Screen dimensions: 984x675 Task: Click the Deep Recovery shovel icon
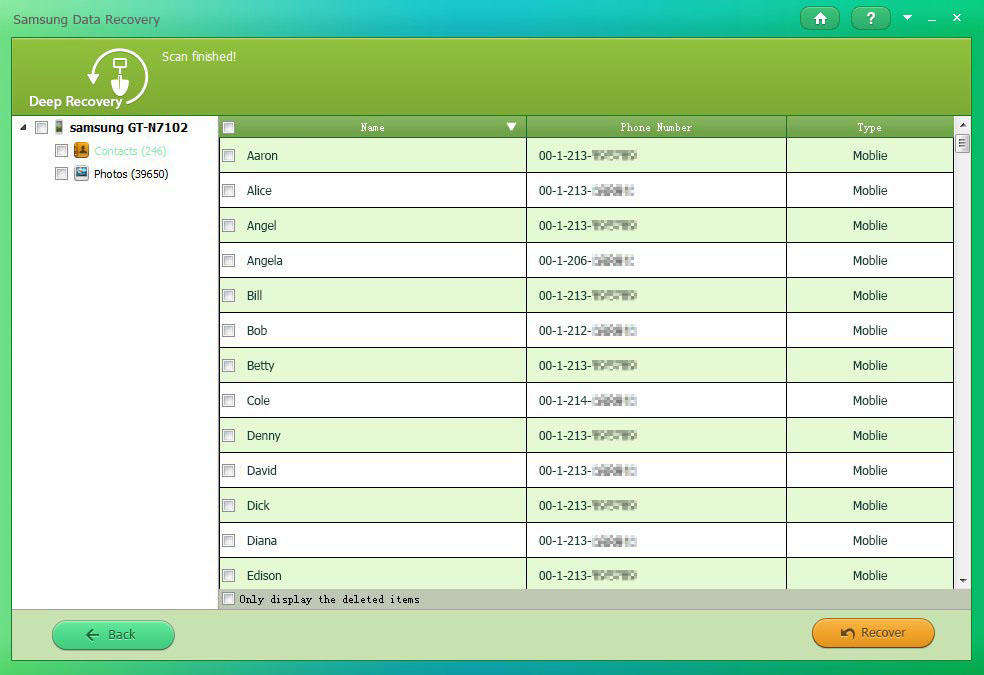click(118, 77)
